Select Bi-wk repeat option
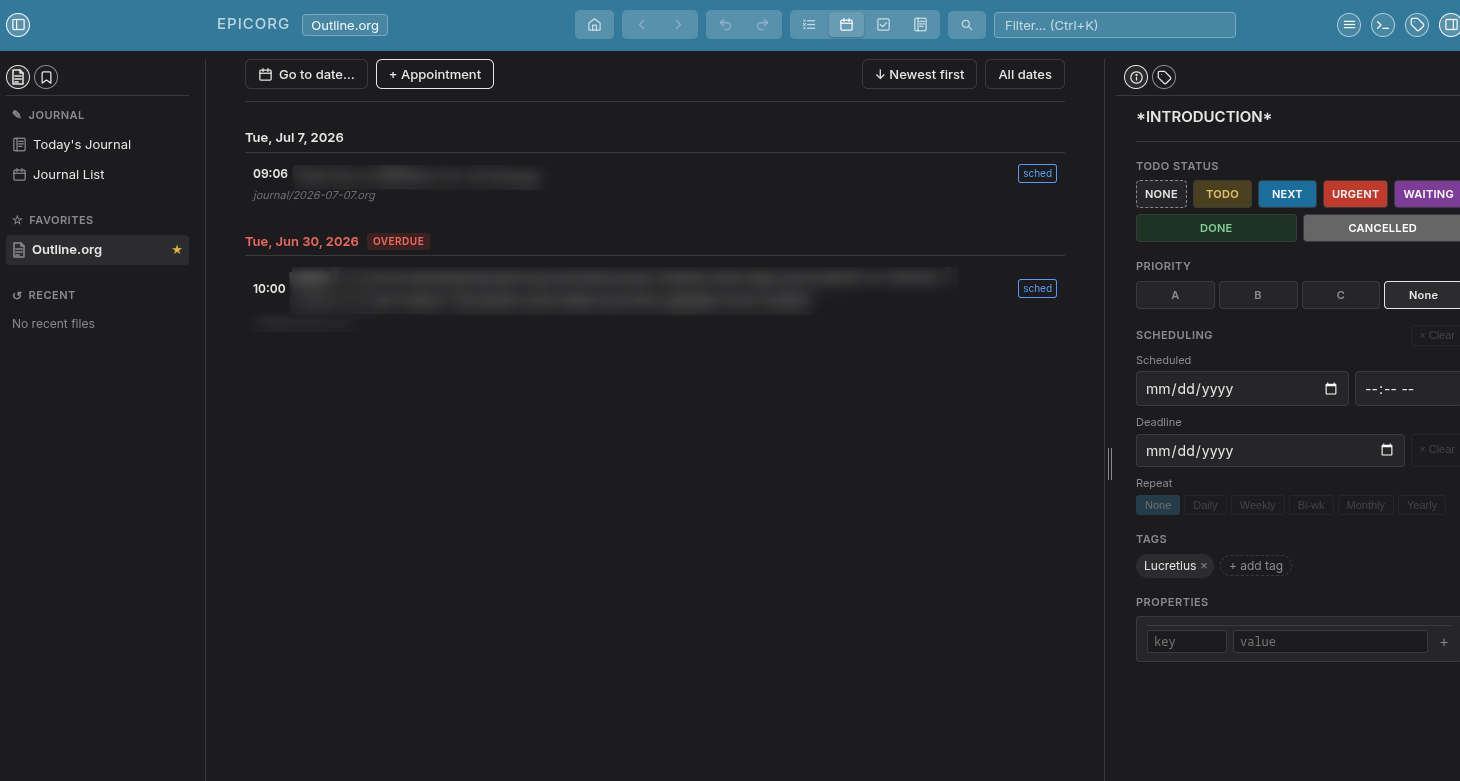The image size is (1460, 781). pos(1311,505)
